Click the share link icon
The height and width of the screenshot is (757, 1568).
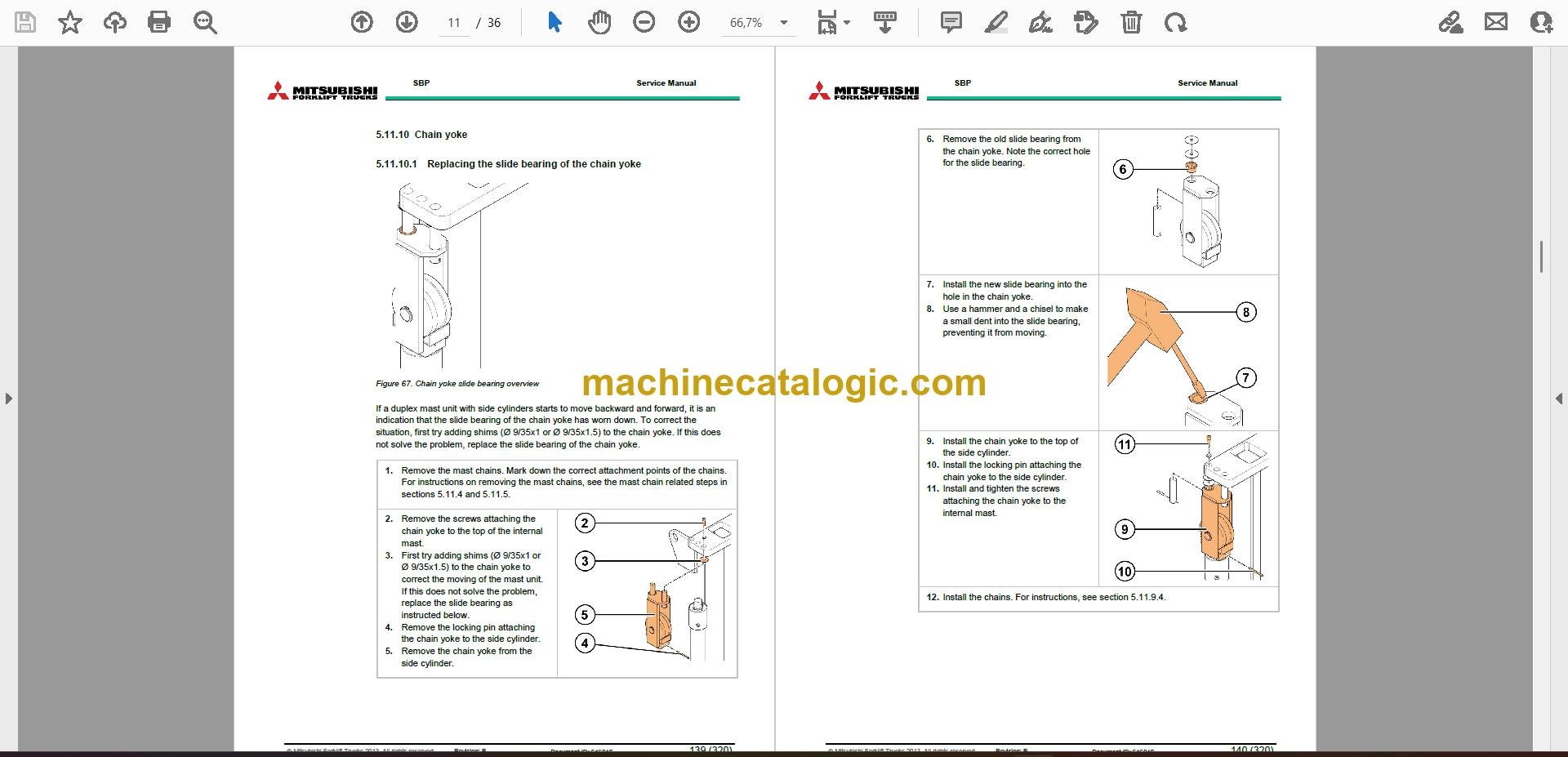pos(1451,23)
